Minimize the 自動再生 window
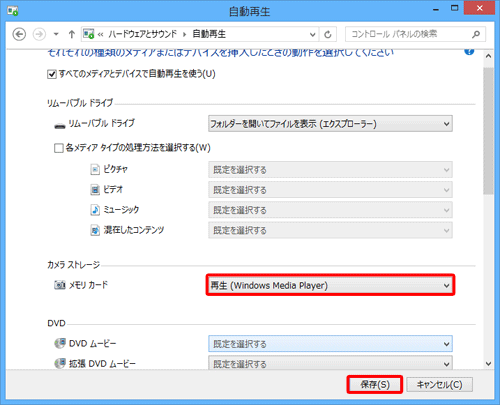 [435, 9]
